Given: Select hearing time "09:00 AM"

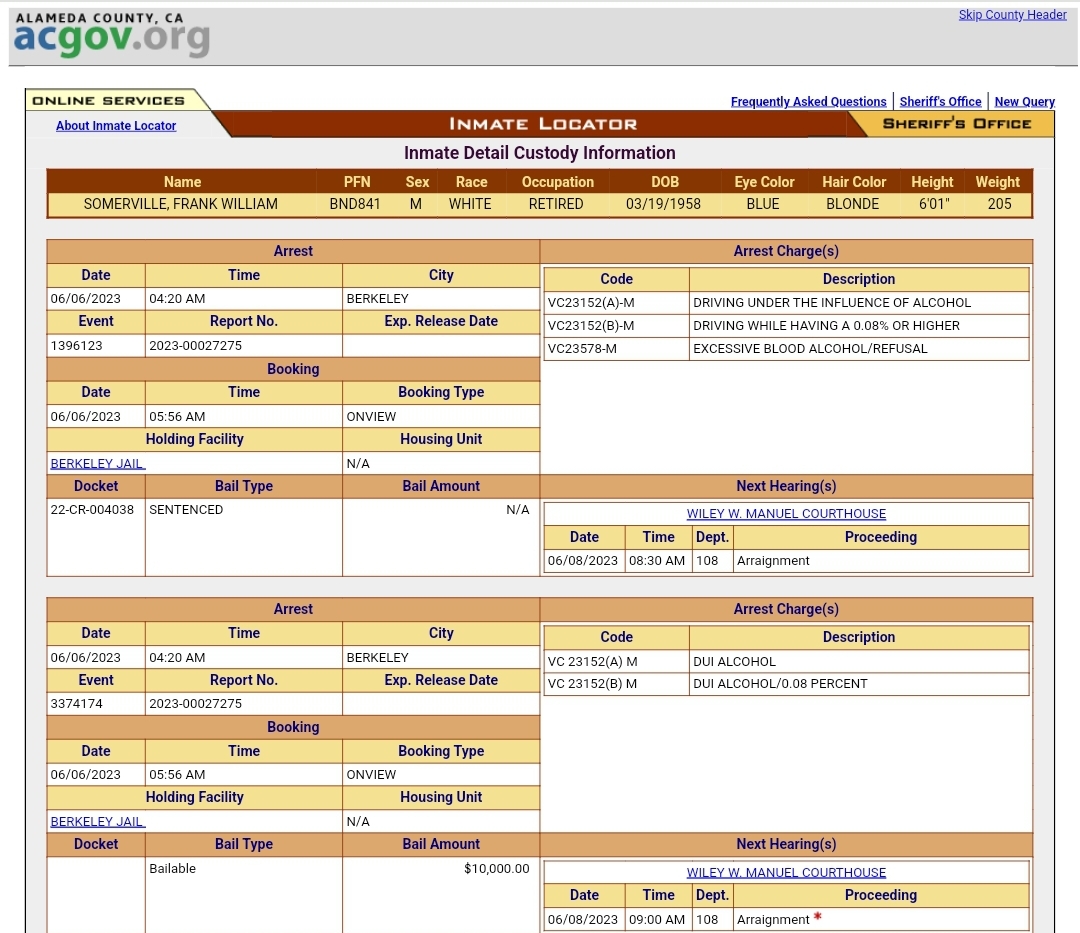Looking at the screenshot, I should 657,919.
